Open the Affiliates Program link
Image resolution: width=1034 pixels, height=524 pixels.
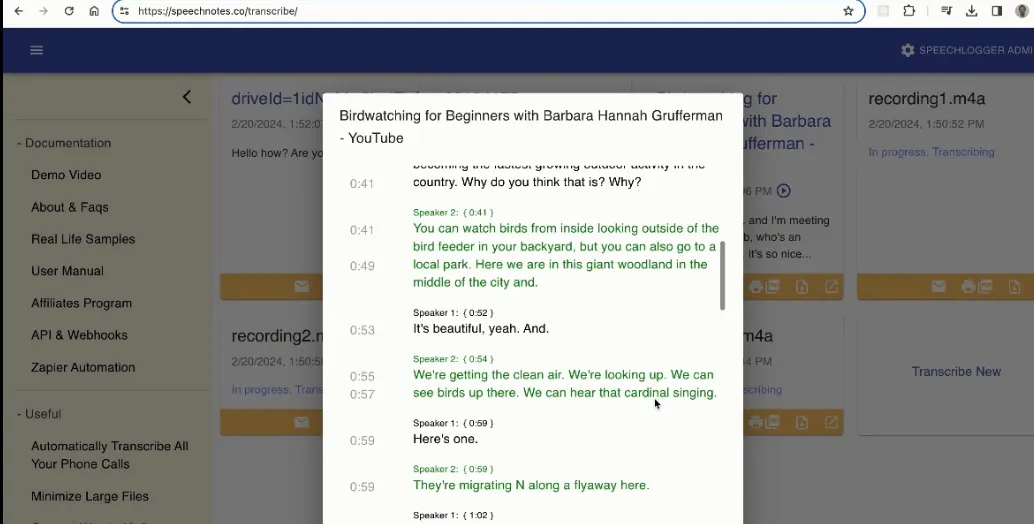tap(81, 303)
